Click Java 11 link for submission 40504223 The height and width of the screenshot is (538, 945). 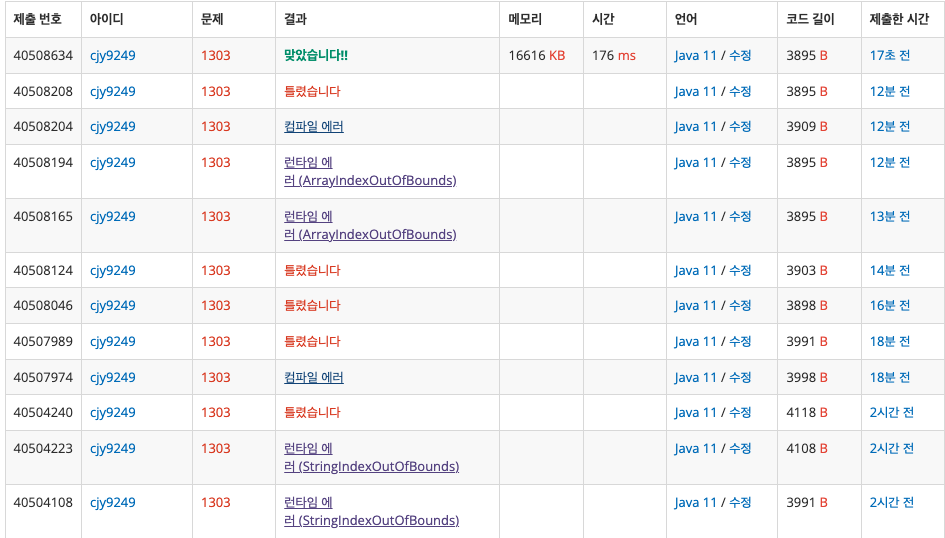point(695,448)
